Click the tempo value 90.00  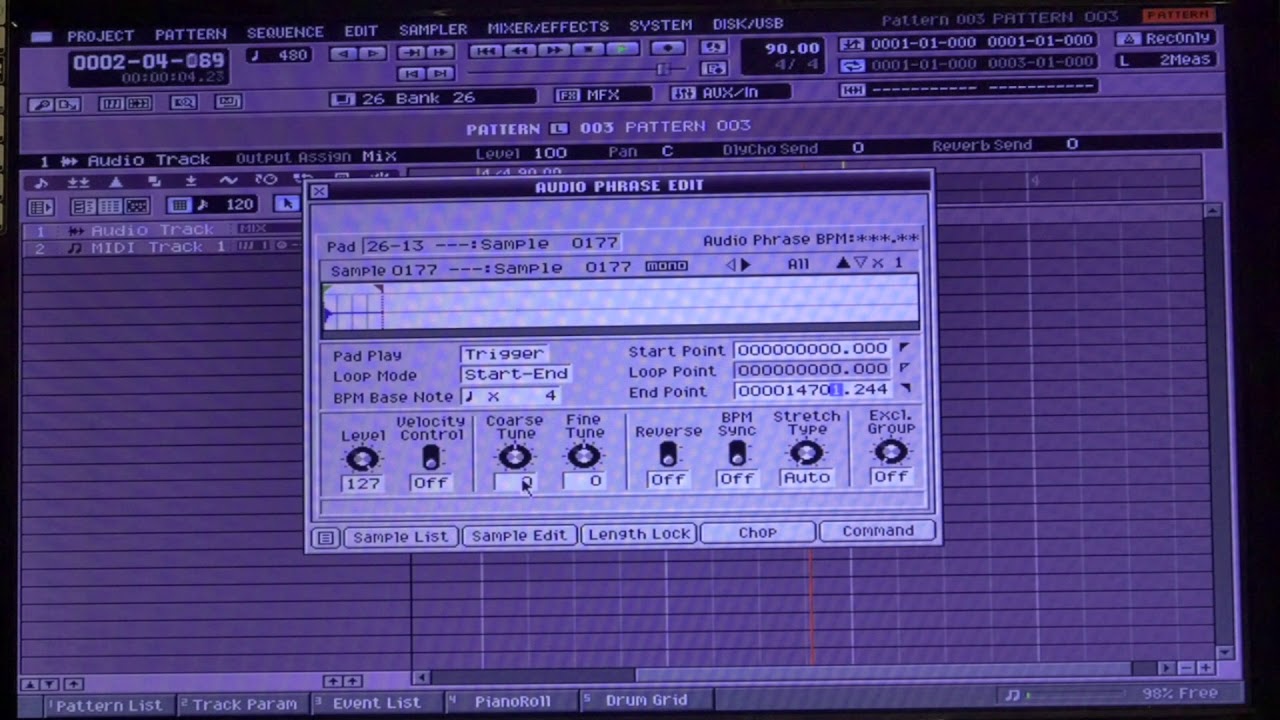[x=792, y=47]
